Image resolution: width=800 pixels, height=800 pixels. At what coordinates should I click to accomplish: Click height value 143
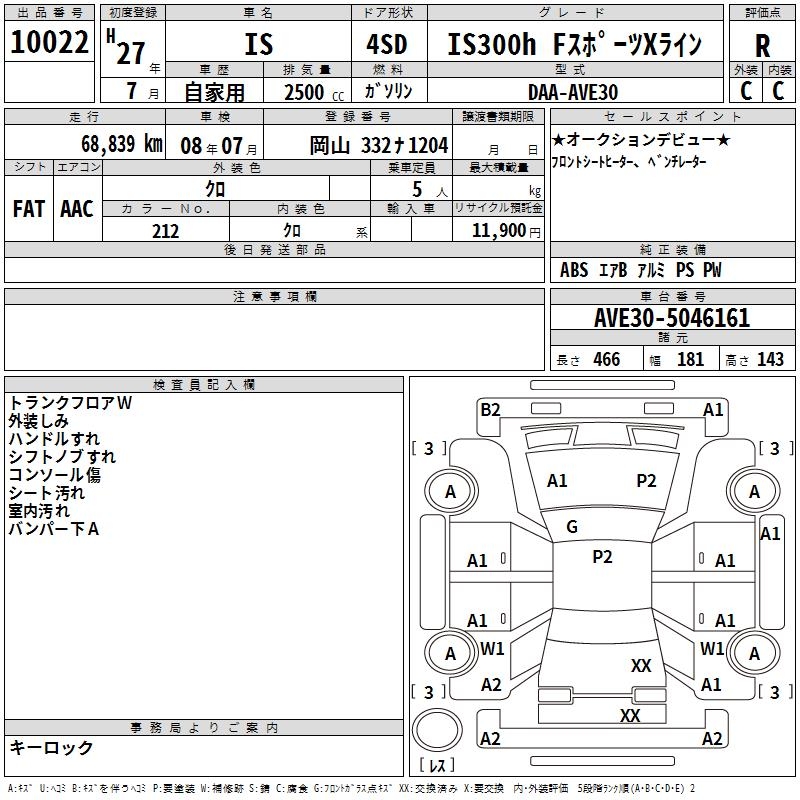pos(770,359)
